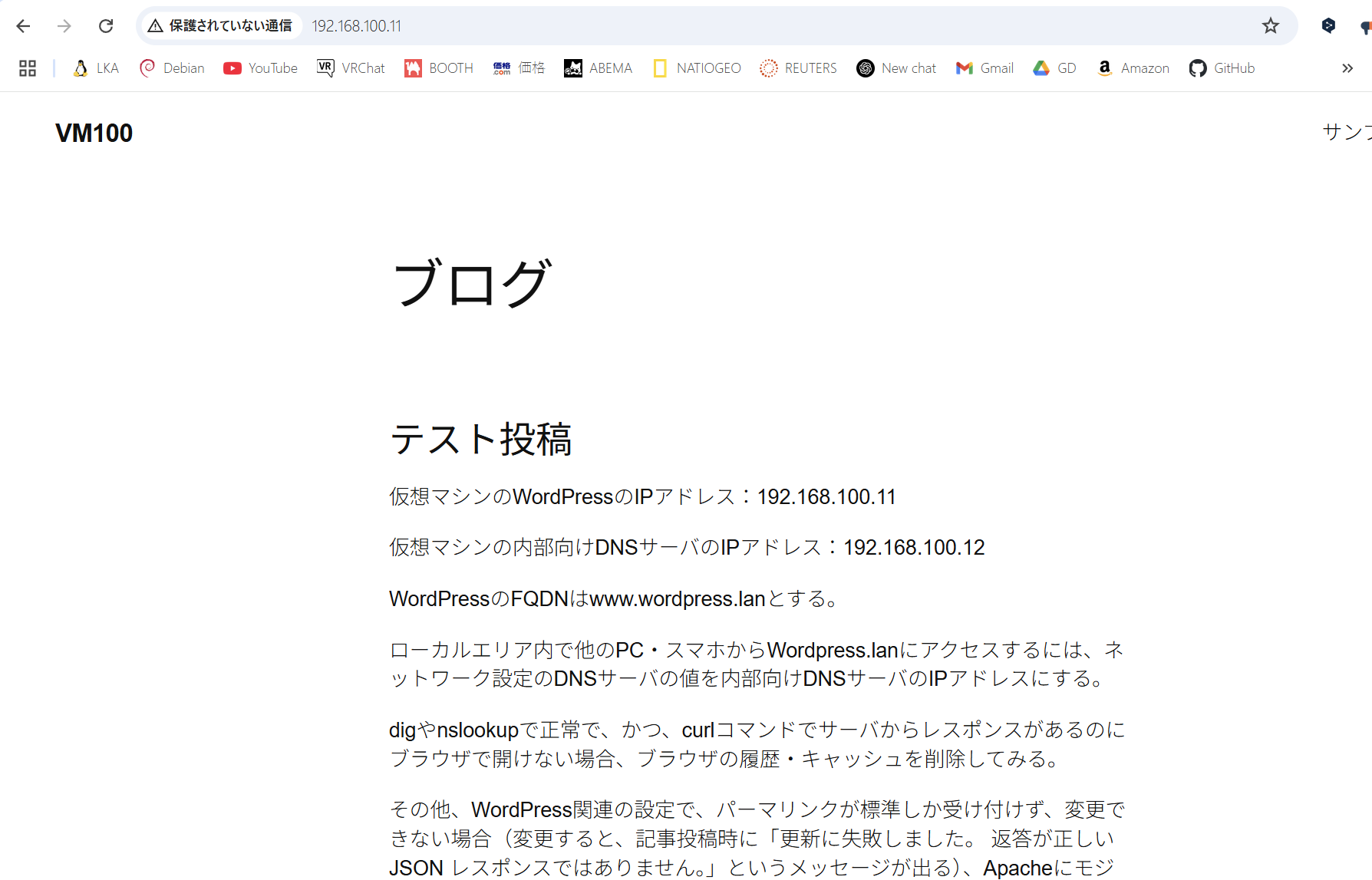Reload the current page

click(106, 26)
